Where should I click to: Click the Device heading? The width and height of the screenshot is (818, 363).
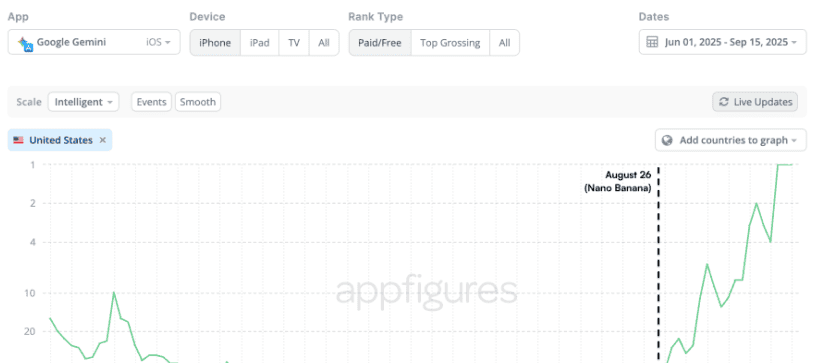pos(207,17)
